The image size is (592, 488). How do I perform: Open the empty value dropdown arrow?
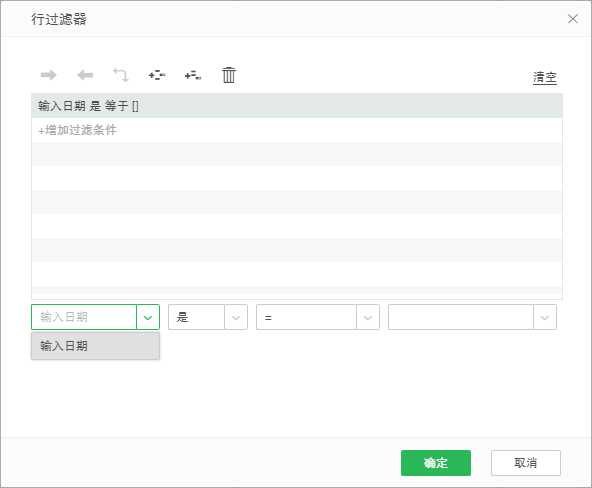[545, 317]
